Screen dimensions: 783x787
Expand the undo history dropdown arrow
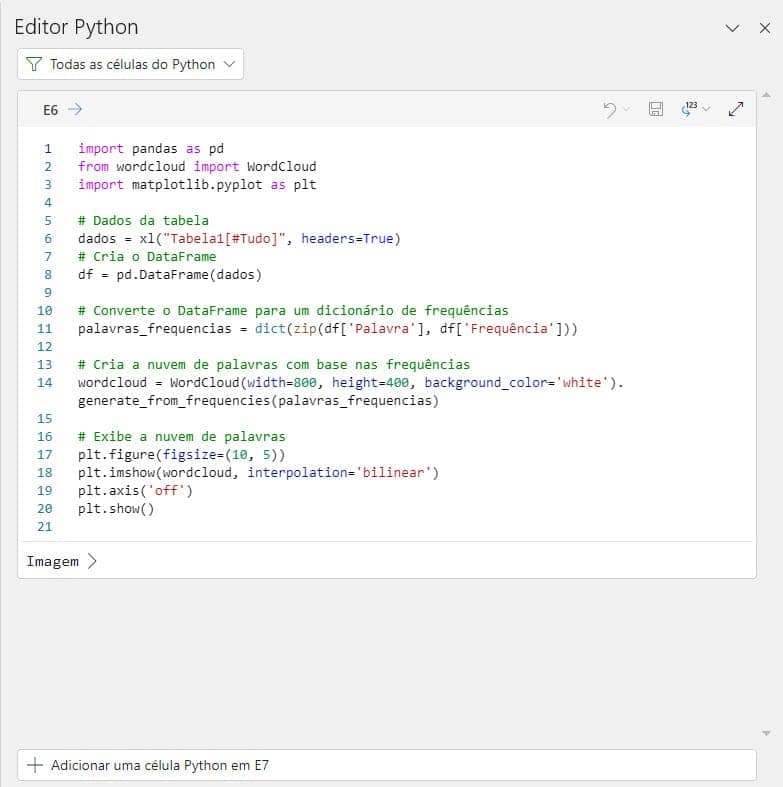point(626,110)
